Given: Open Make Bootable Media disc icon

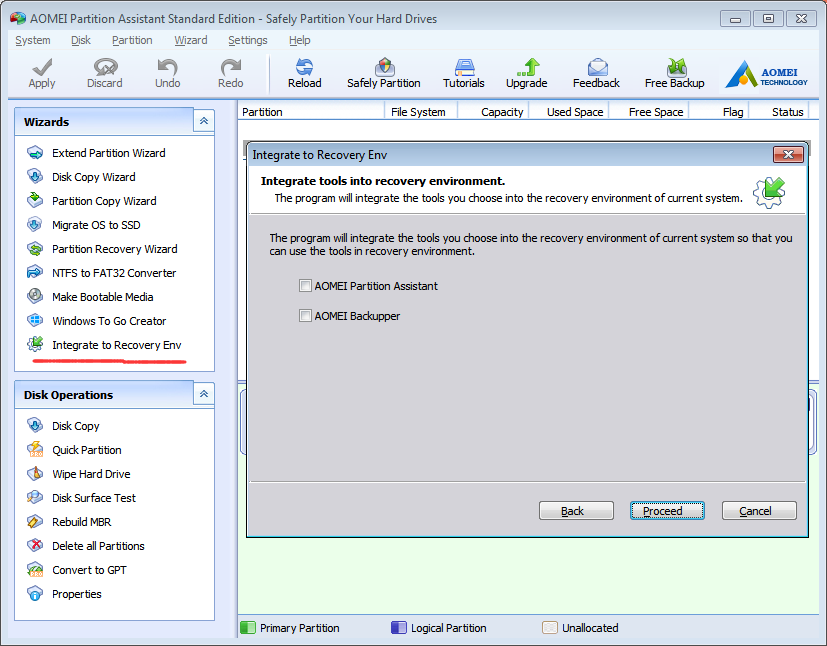Looking at the screenshot, I should click(x=35, y=296).
